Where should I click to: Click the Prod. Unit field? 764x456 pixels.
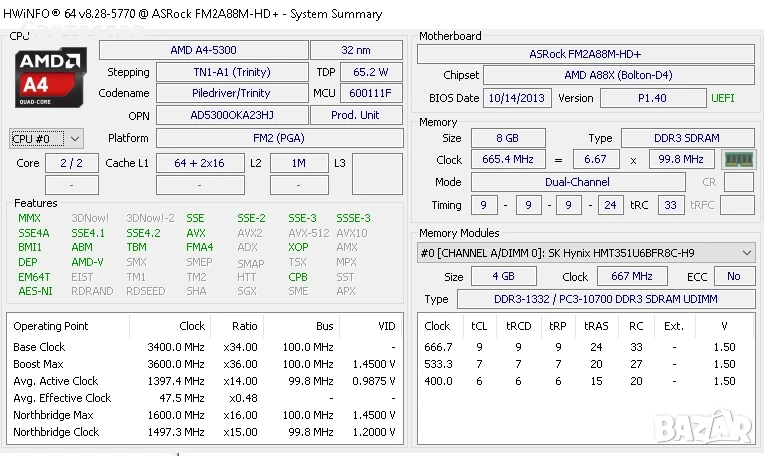point(357,116)
